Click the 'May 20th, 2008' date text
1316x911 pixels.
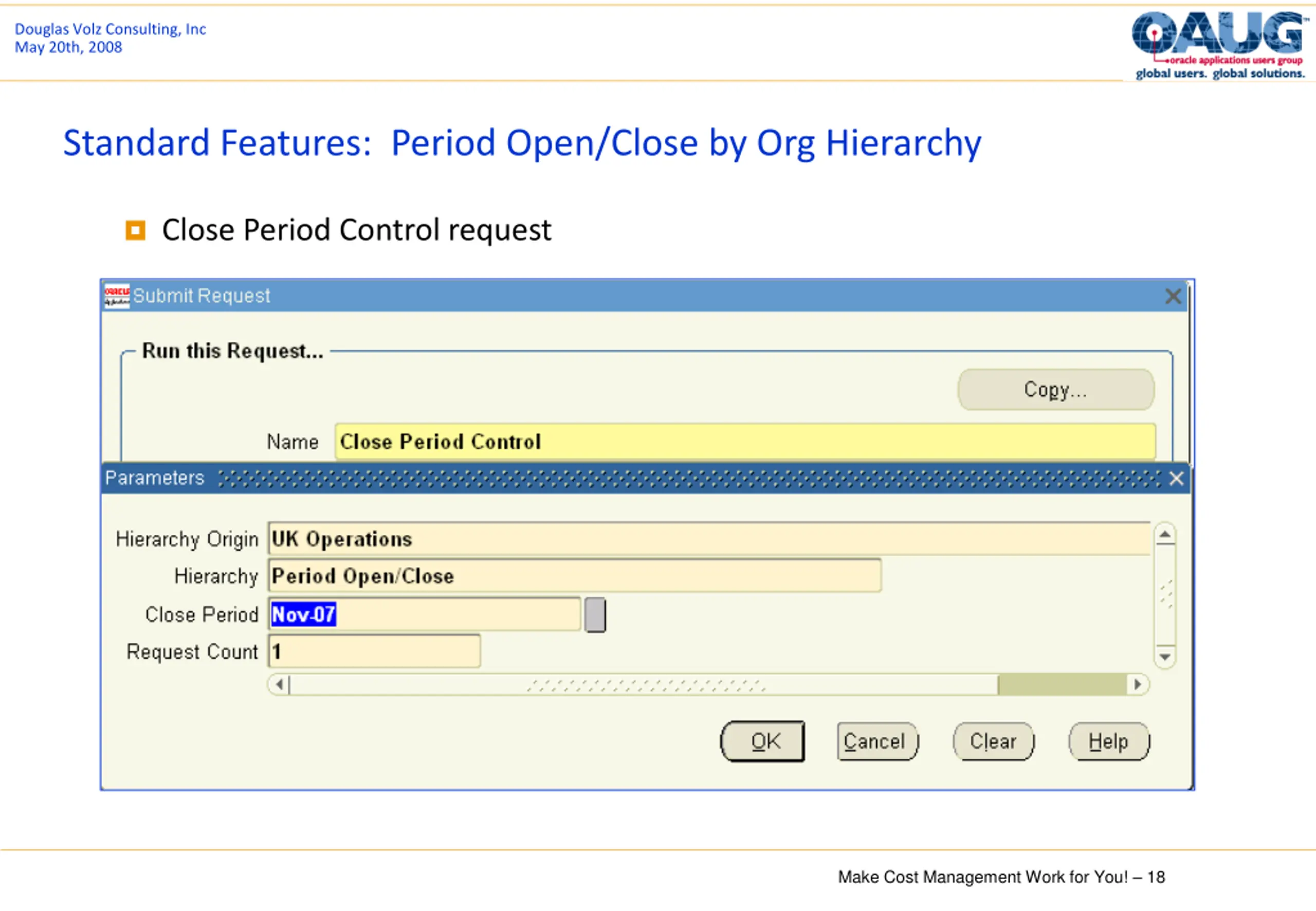coord(68,47)
